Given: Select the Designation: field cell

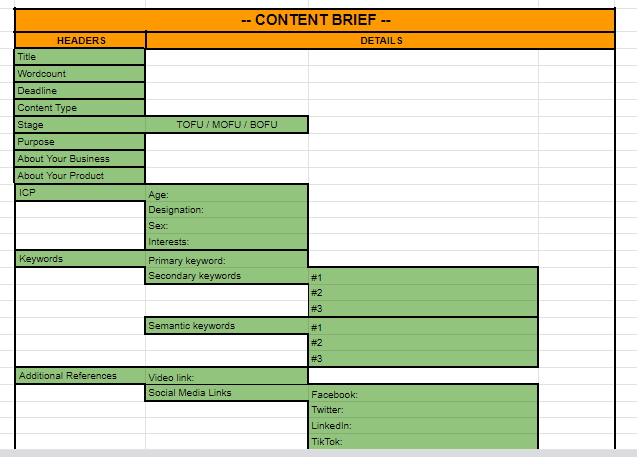Looking at the screenshot, I should pos(226,210).
